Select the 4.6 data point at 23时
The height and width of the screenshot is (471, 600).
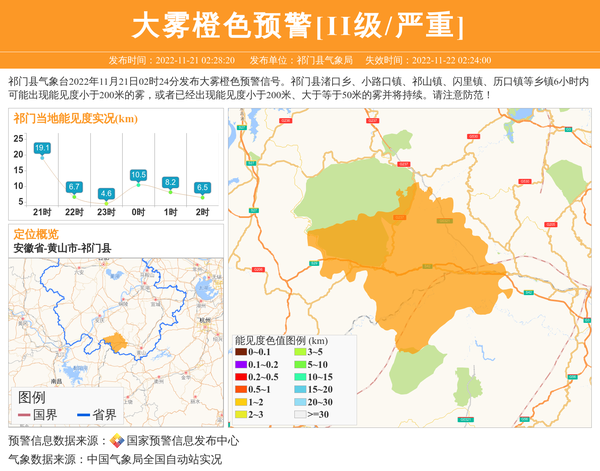click(x=106, y=193)
